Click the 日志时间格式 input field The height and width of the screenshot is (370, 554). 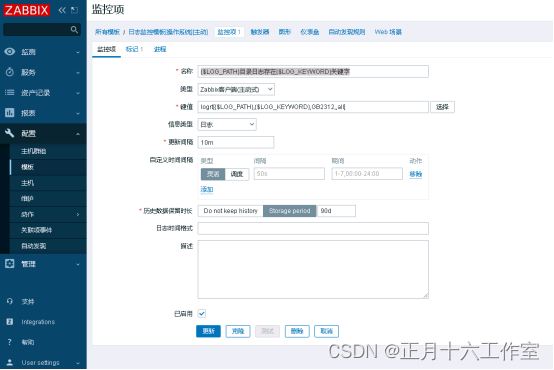pos(313,228)
